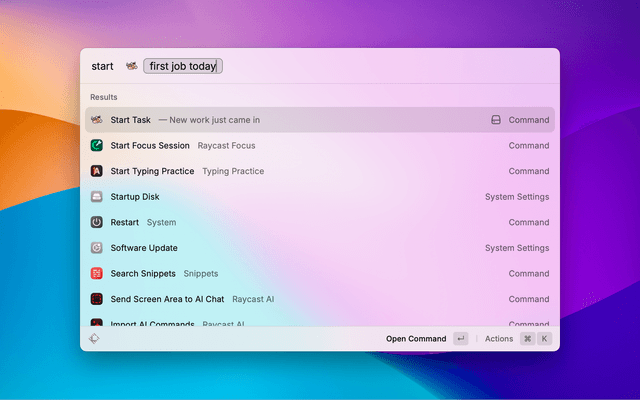Screen dimensions: 640x400
Task: Click the Raycast logo in bottom bar
Action: pos(94,339)
